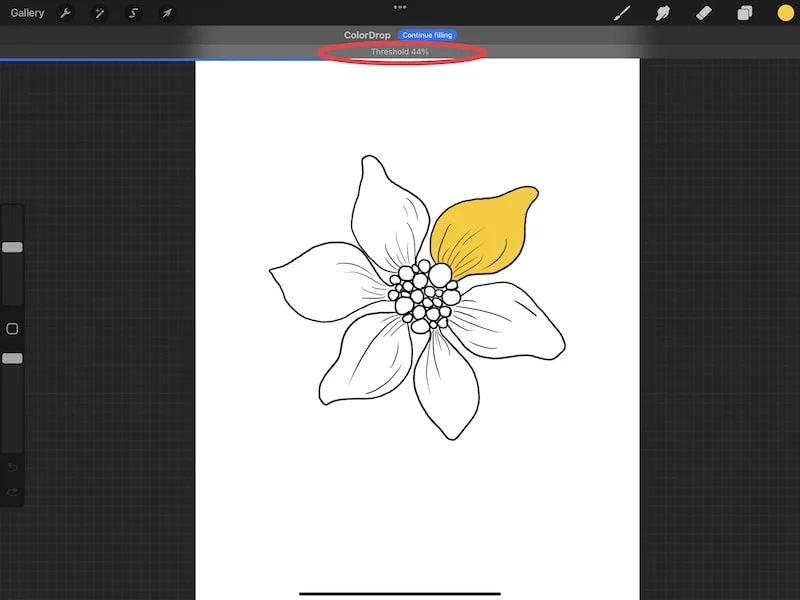800x600 pixels.
Task: Click the brush size slider handle
Action: tap(12, 247)
